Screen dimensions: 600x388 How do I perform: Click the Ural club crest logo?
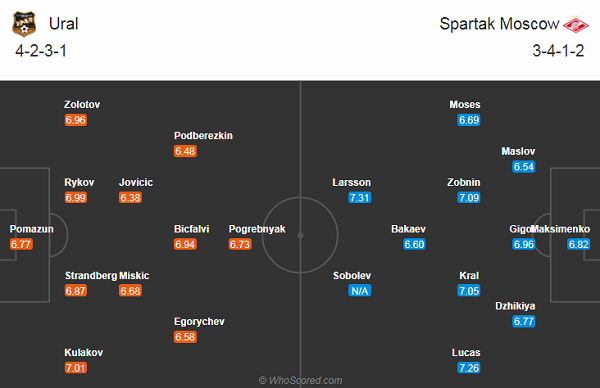pos(24,24)
